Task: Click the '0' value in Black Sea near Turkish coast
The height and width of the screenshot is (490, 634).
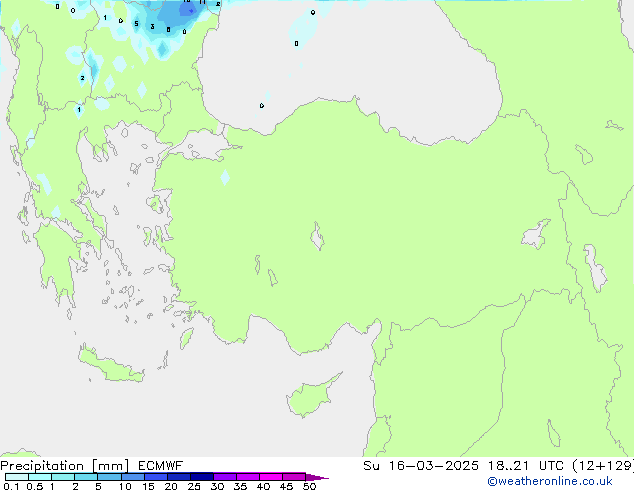Action: click(x=262, y=106)
